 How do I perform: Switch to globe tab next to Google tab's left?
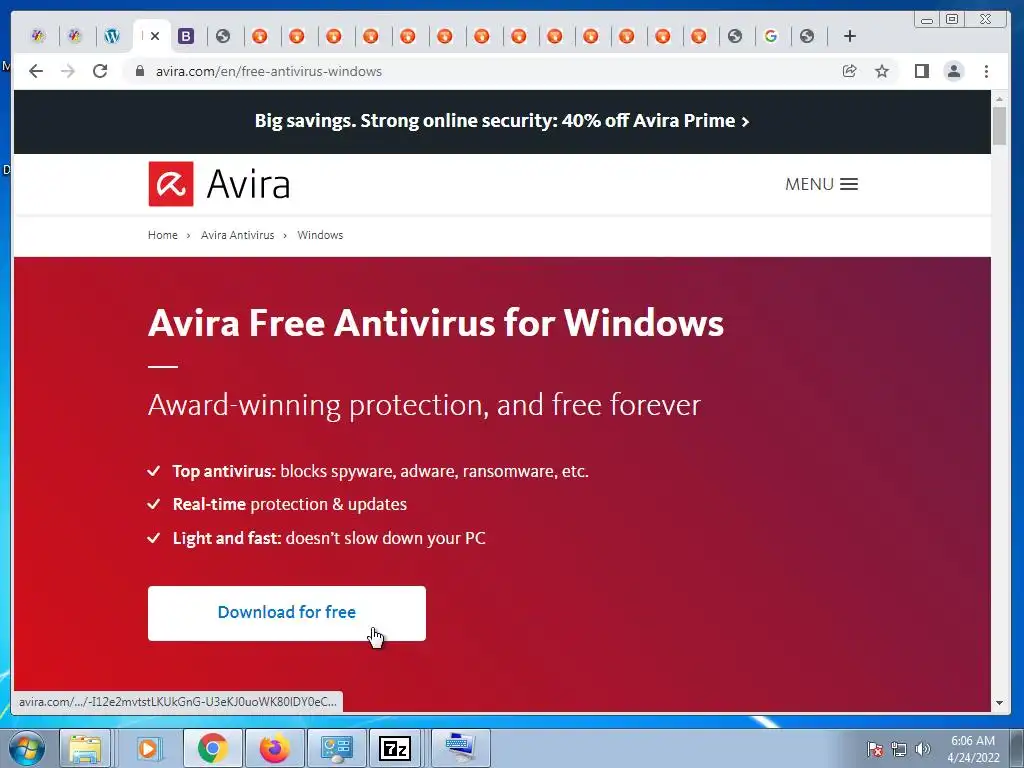pyautogui.click(x=735, y=36)
